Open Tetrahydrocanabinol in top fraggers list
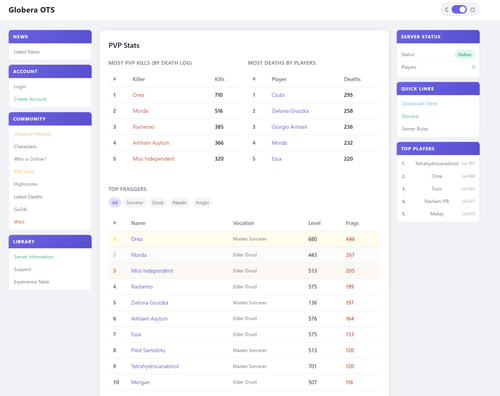 (x=155, y=366)
